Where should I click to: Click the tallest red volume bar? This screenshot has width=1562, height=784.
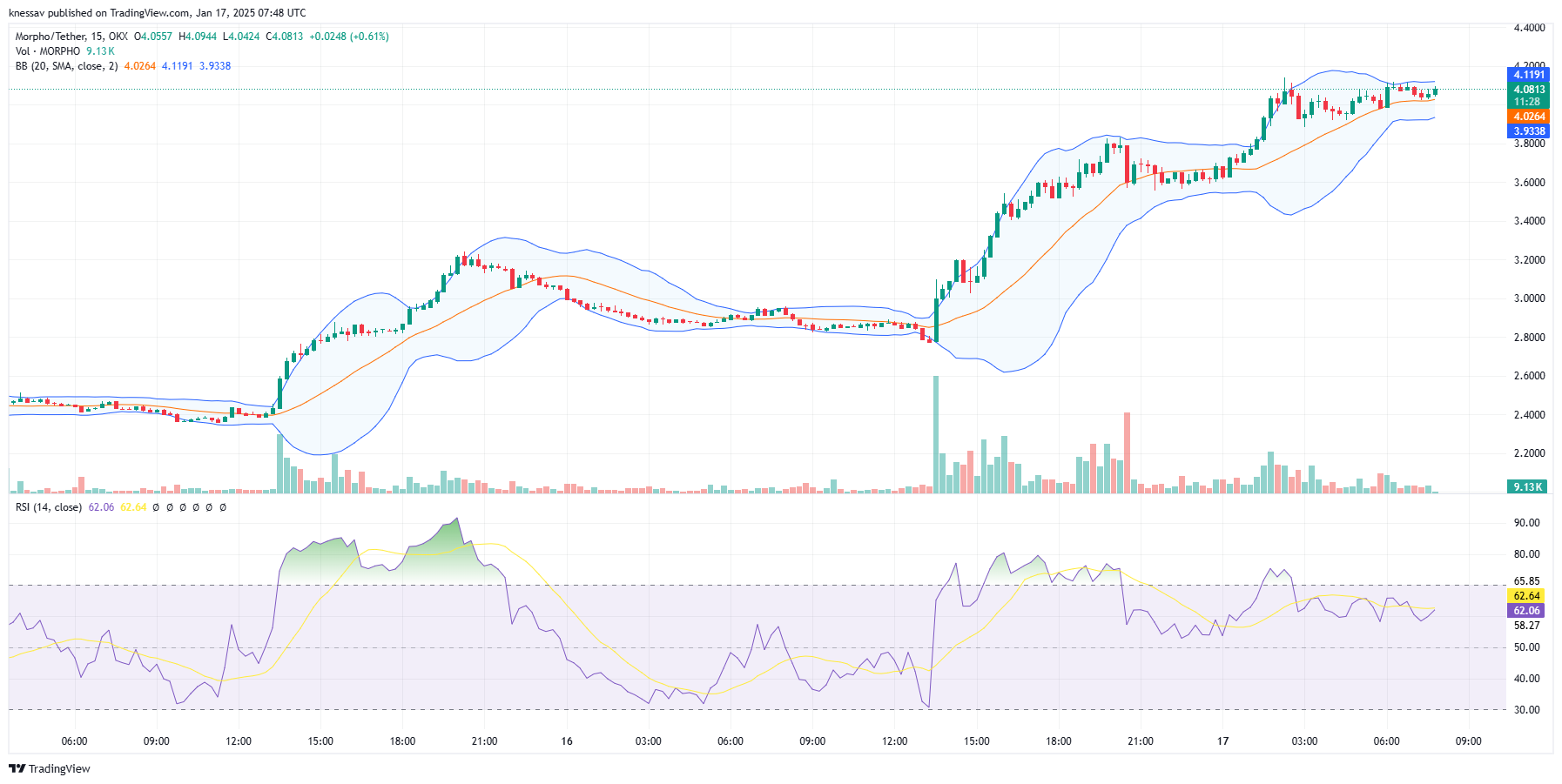[x=1127, y=452]
